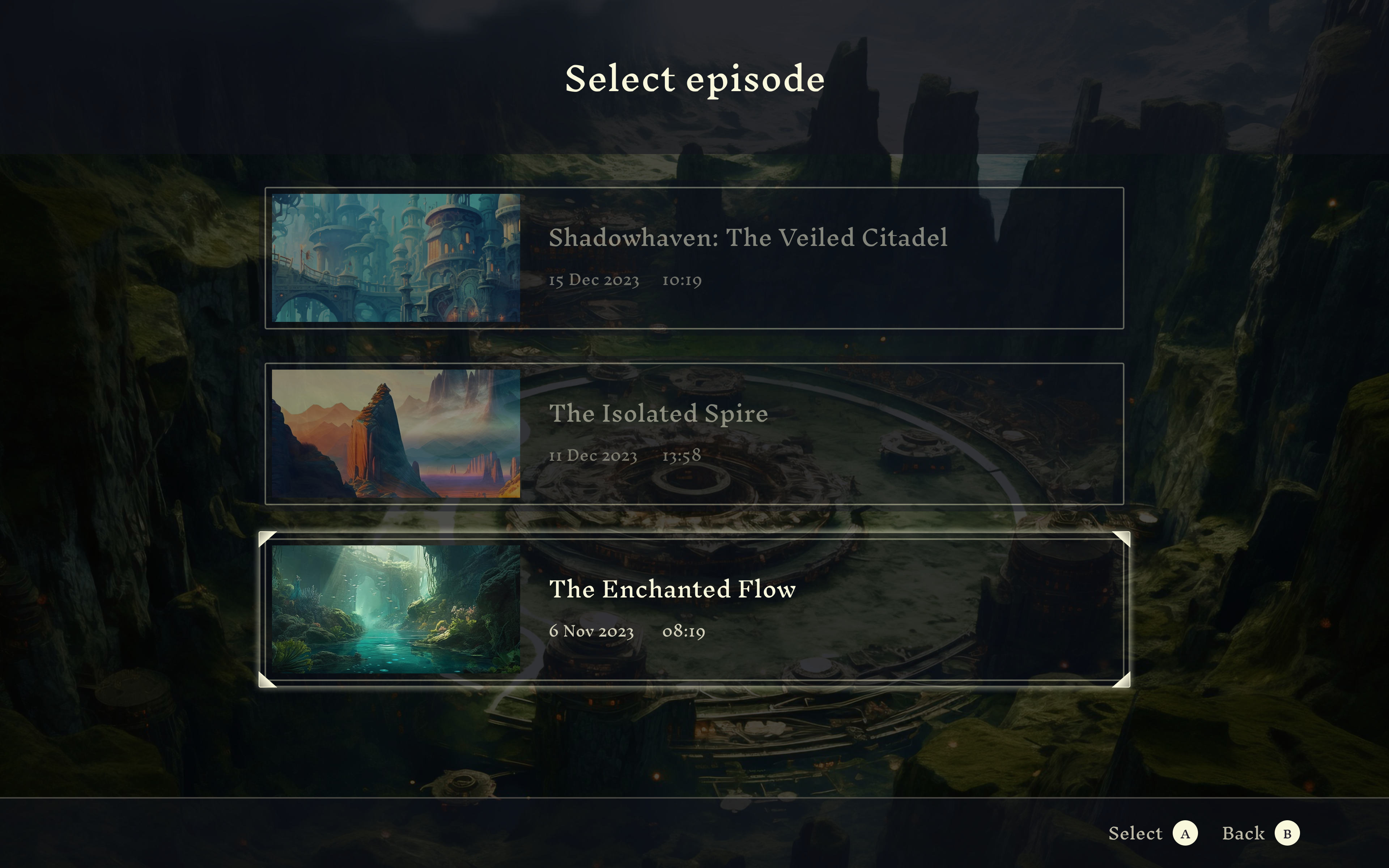The height and width of the screenshot is (868, 1389).
Task: Open the Isolated Spire mountain thumbnail
Action: 395,433
